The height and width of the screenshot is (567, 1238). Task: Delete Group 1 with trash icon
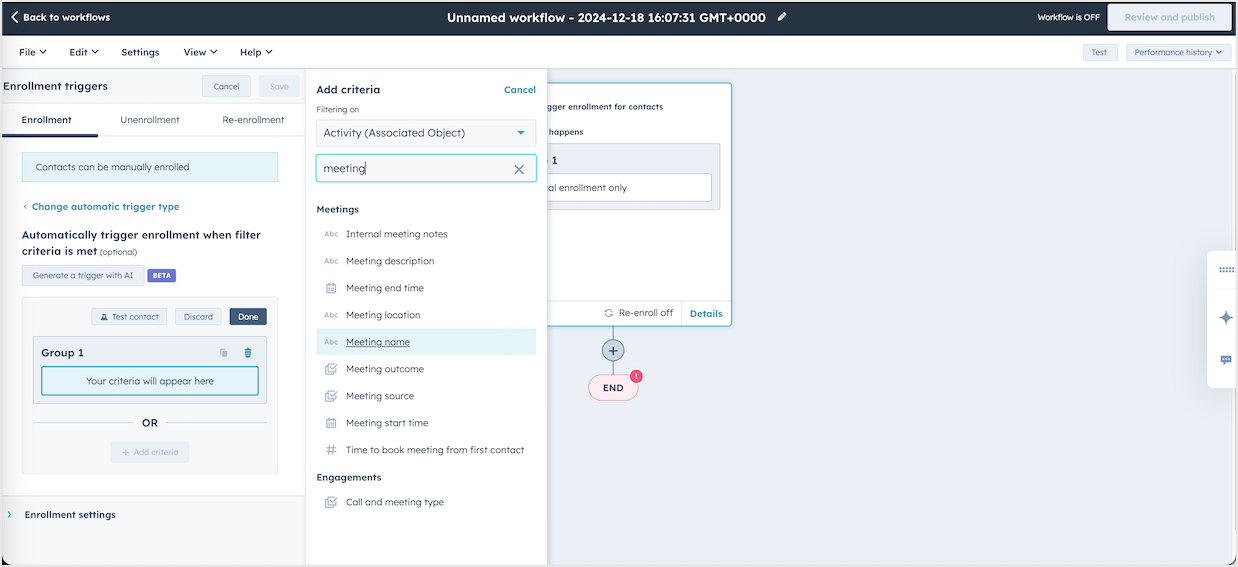click(248, 353)
